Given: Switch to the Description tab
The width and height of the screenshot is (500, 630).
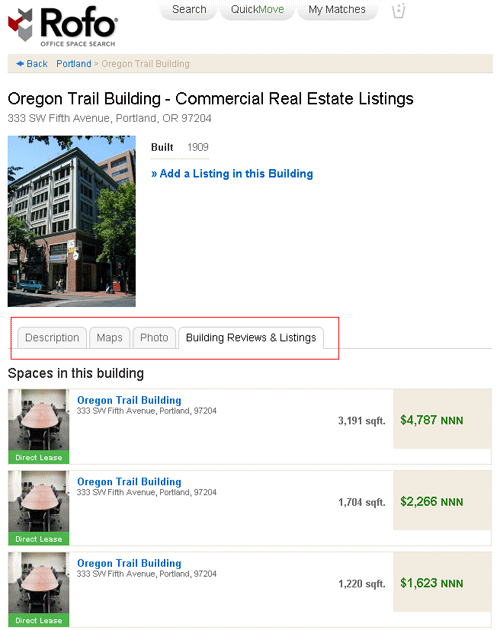Looking at the screenshot, I should pos(52,338).
